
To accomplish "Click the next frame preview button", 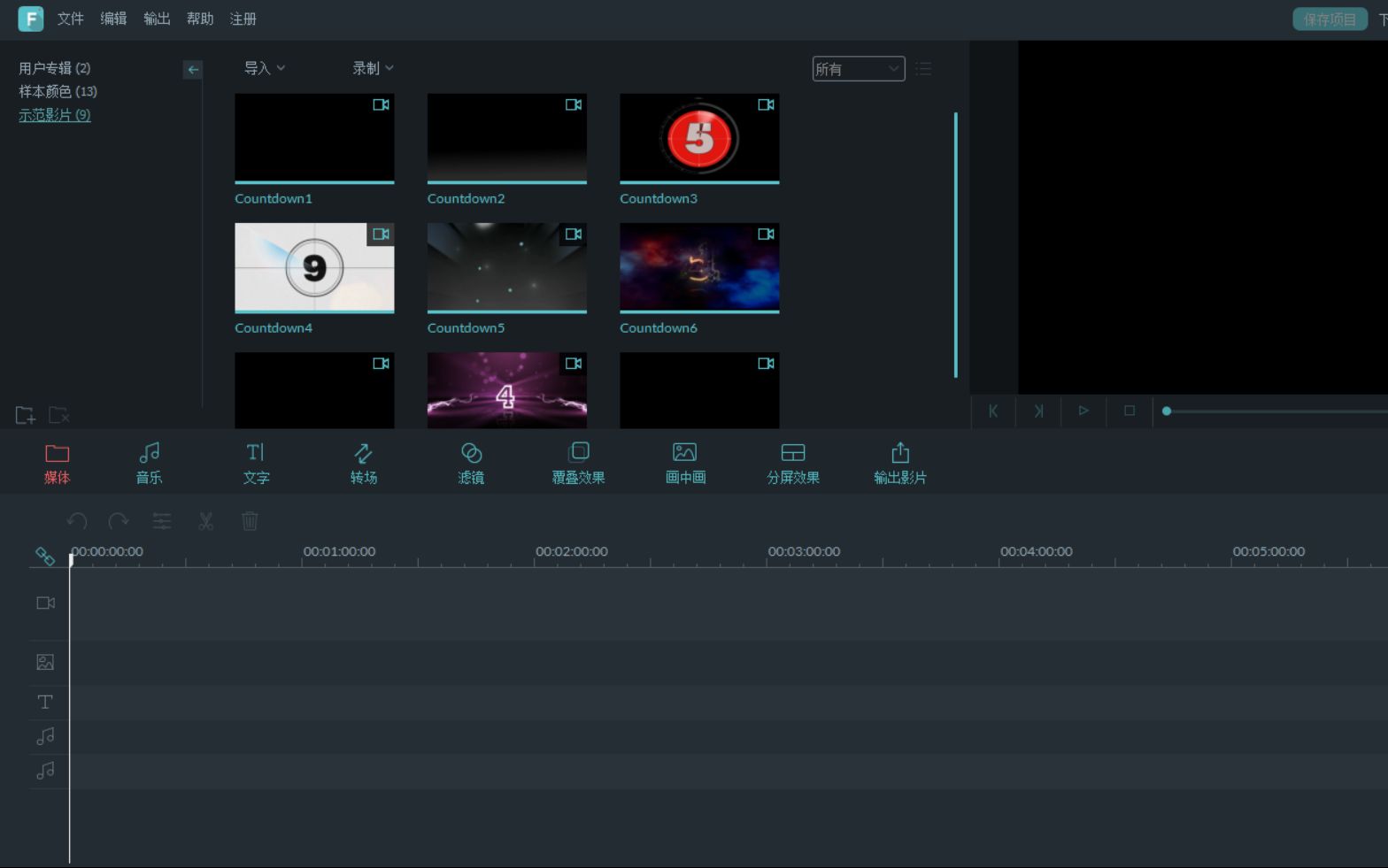I will pyautogui.click(x=1038, y=411).
